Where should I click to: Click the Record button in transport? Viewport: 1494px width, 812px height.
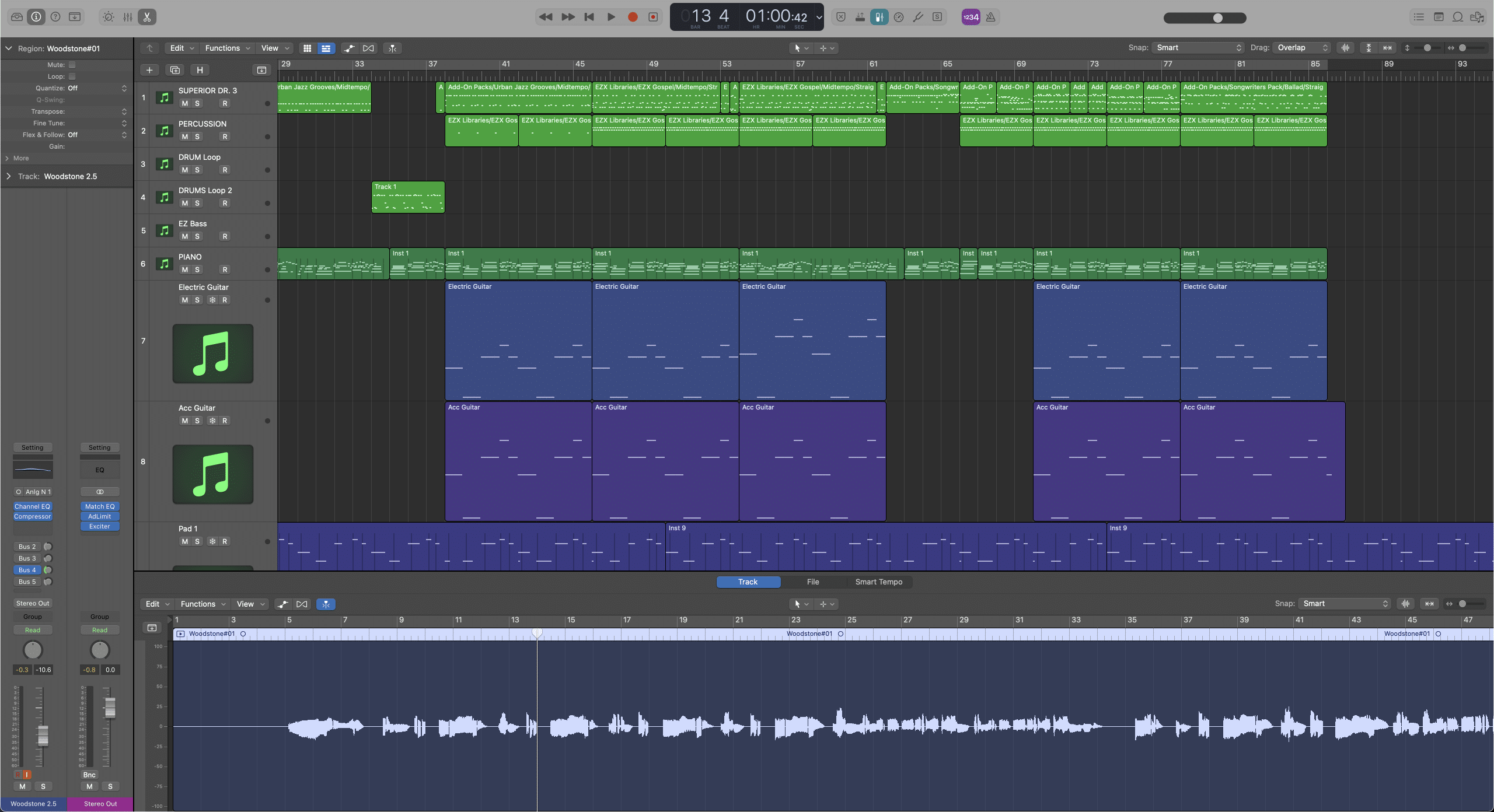pyautogui.click(x=631, y=17)
